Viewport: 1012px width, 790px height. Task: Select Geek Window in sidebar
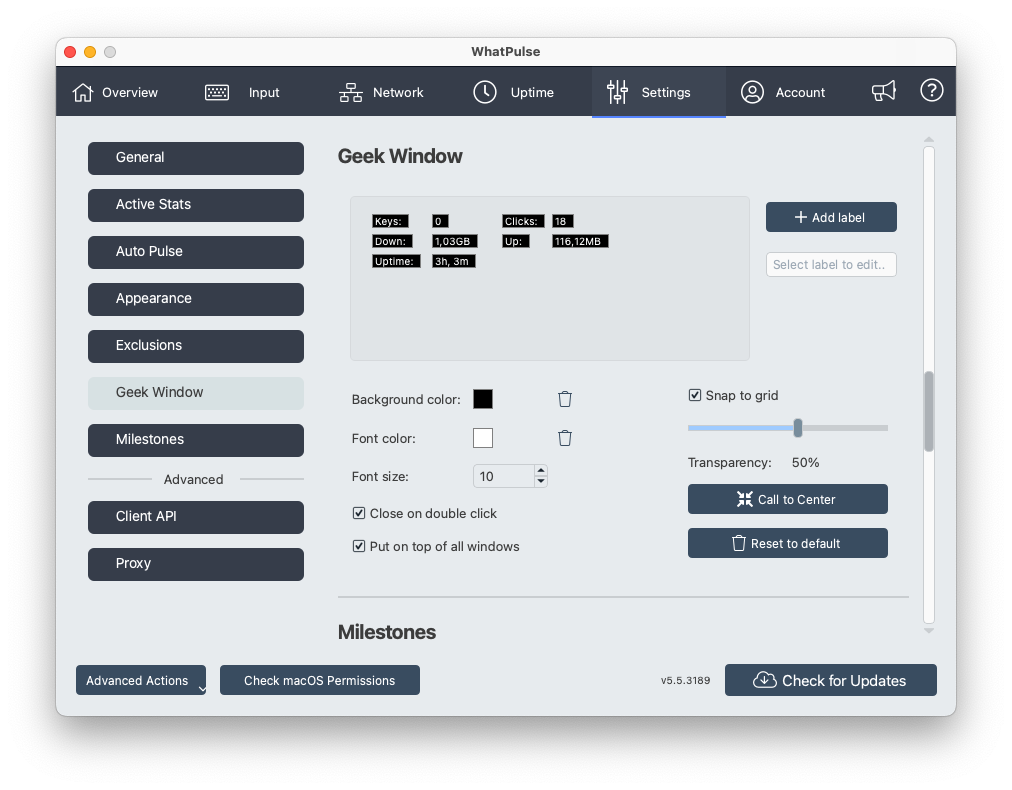pyautogui.click(x=196, y=393)
